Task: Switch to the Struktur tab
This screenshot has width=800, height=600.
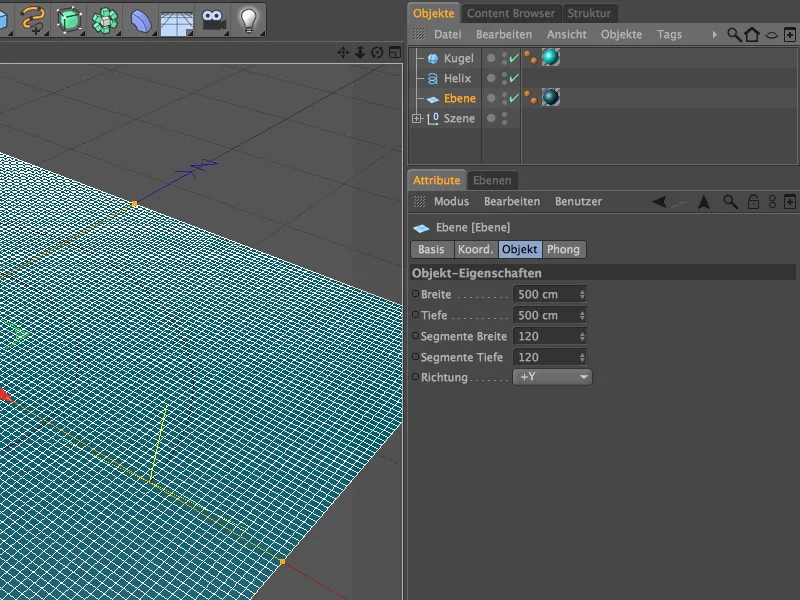Action: (x=589, y=13)
